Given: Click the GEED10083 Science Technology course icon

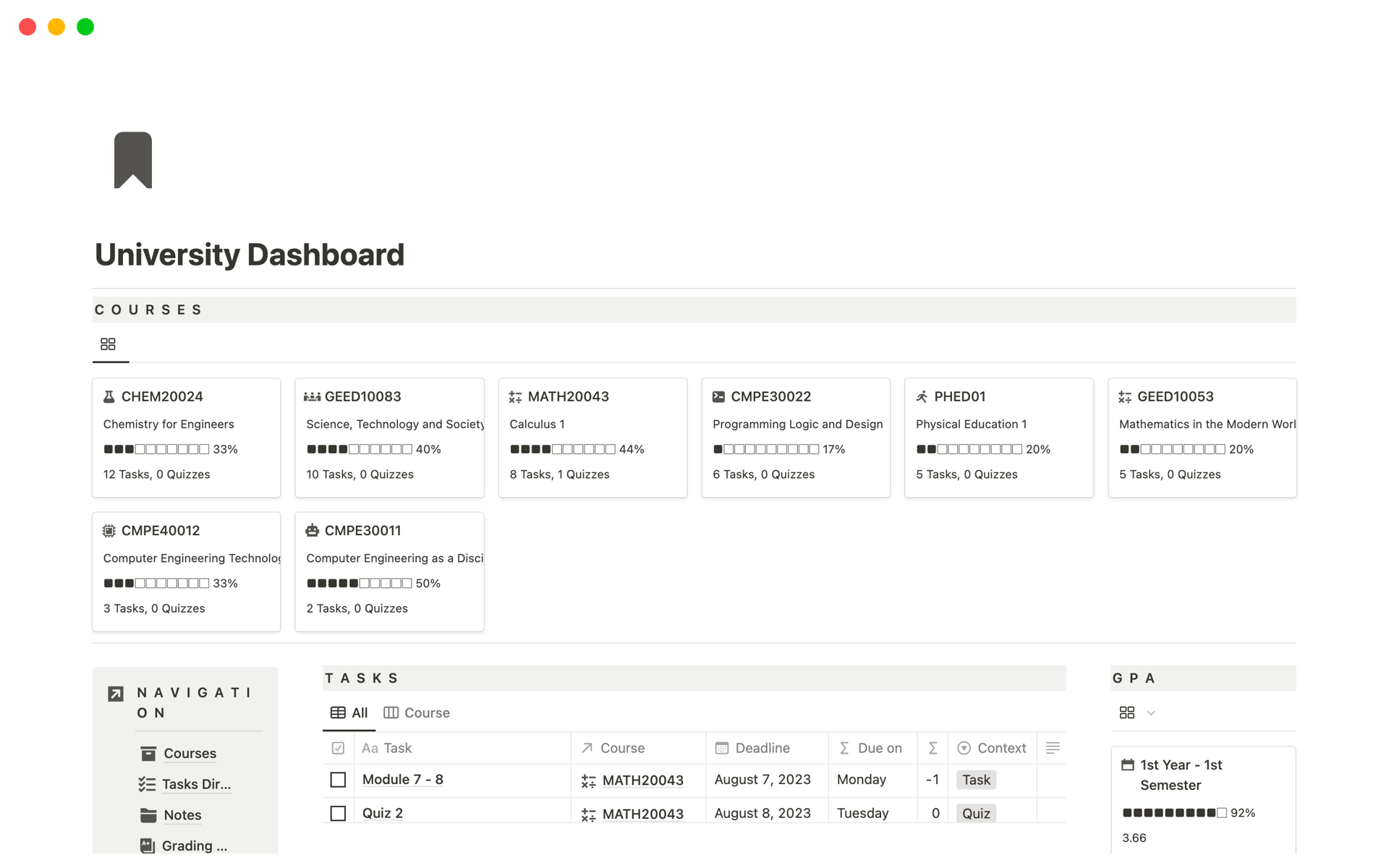Looking at the screenshot, I should (313, 396).
